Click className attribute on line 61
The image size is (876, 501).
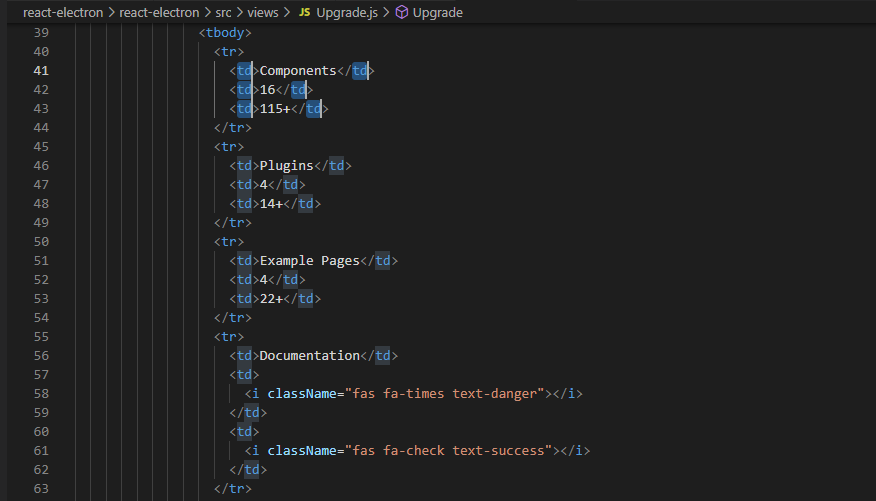(302, 451)
